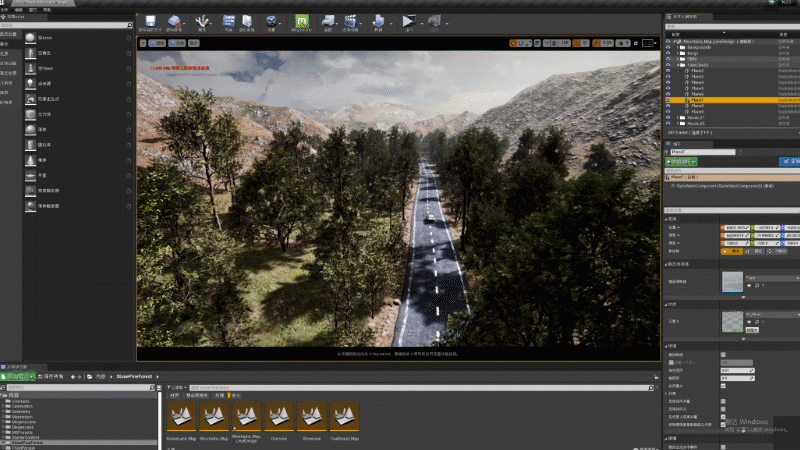Image resolution: width=800 pixels, height=450 pixels.
Task: Open the Filters dropdown in the Content Browser
Action: [177, 388]
